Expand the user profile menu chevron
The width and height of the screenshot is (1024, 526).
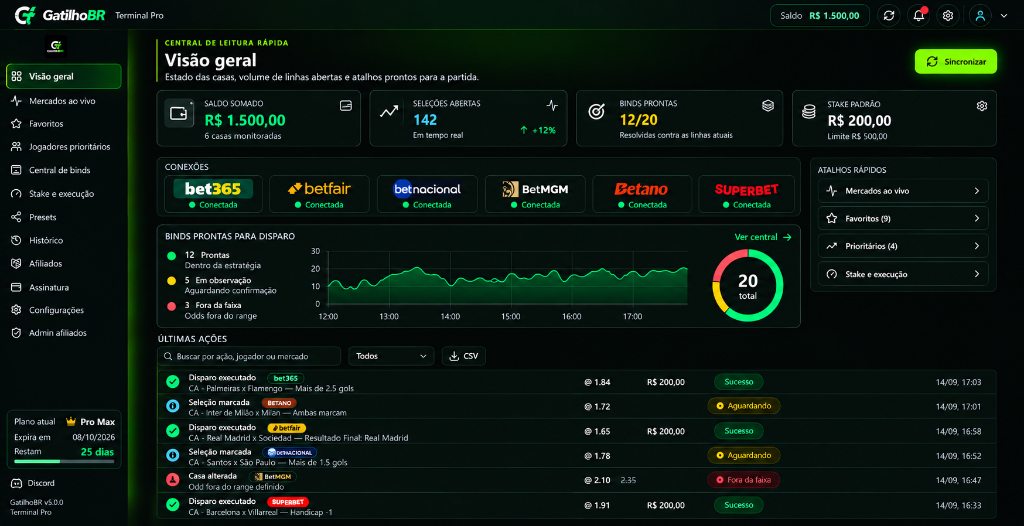(x=1004, y=16)
